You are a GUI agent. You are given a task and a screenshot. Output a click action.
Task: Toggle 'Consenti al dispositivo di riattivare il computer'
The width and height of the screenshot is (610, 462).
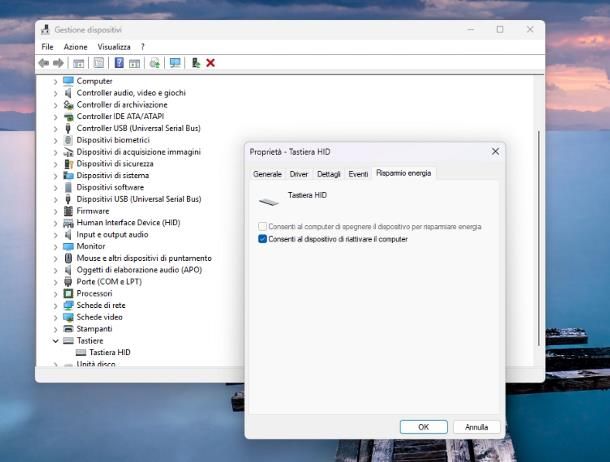point(262,239)
